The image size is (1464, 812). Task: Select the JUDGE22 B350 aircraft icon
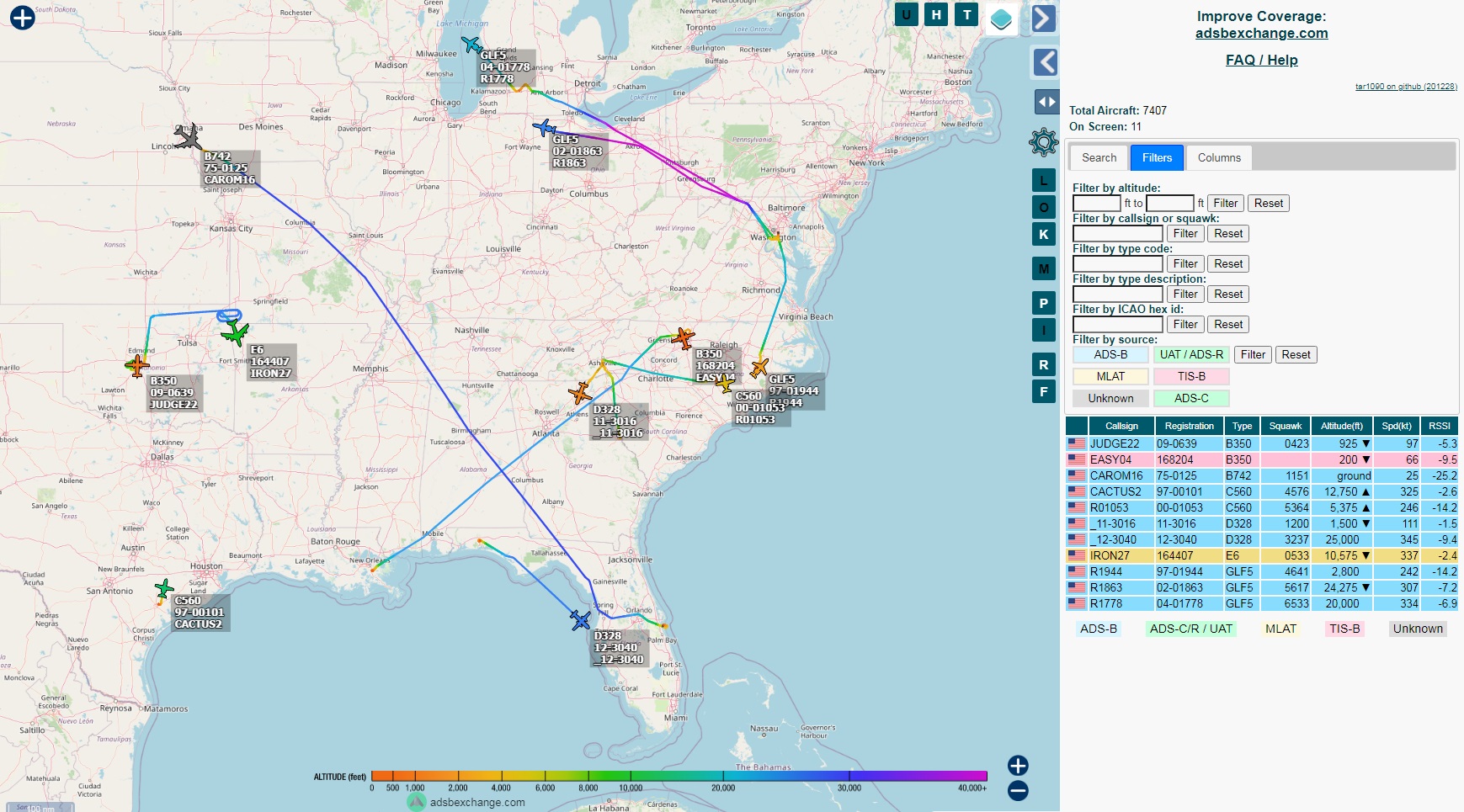[x=137, y=366]
